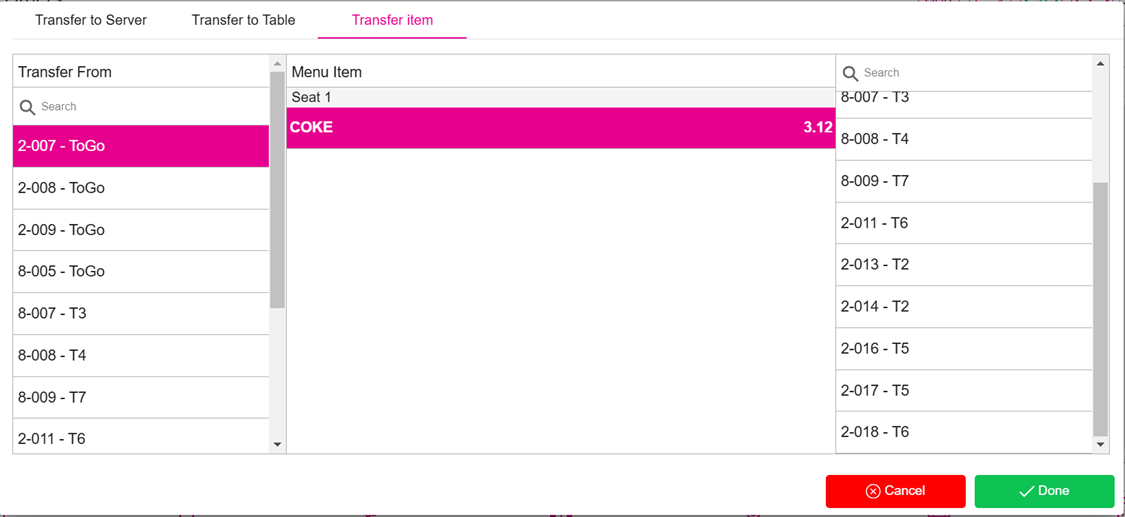Image resolution: width=1125 pixels, height=517 pixels.
Task: Click up arrow of destination list scrollbar
Action: tap(1100, 64)
